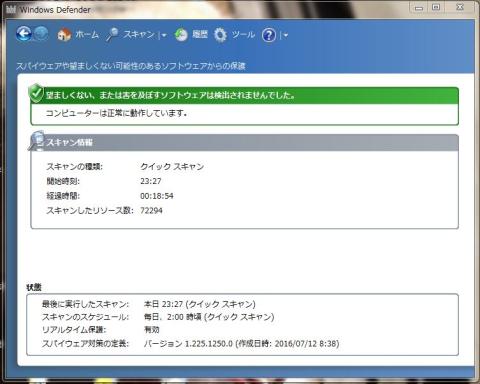
Task: Click the house Home icon
Action: (x=64, y=34)
